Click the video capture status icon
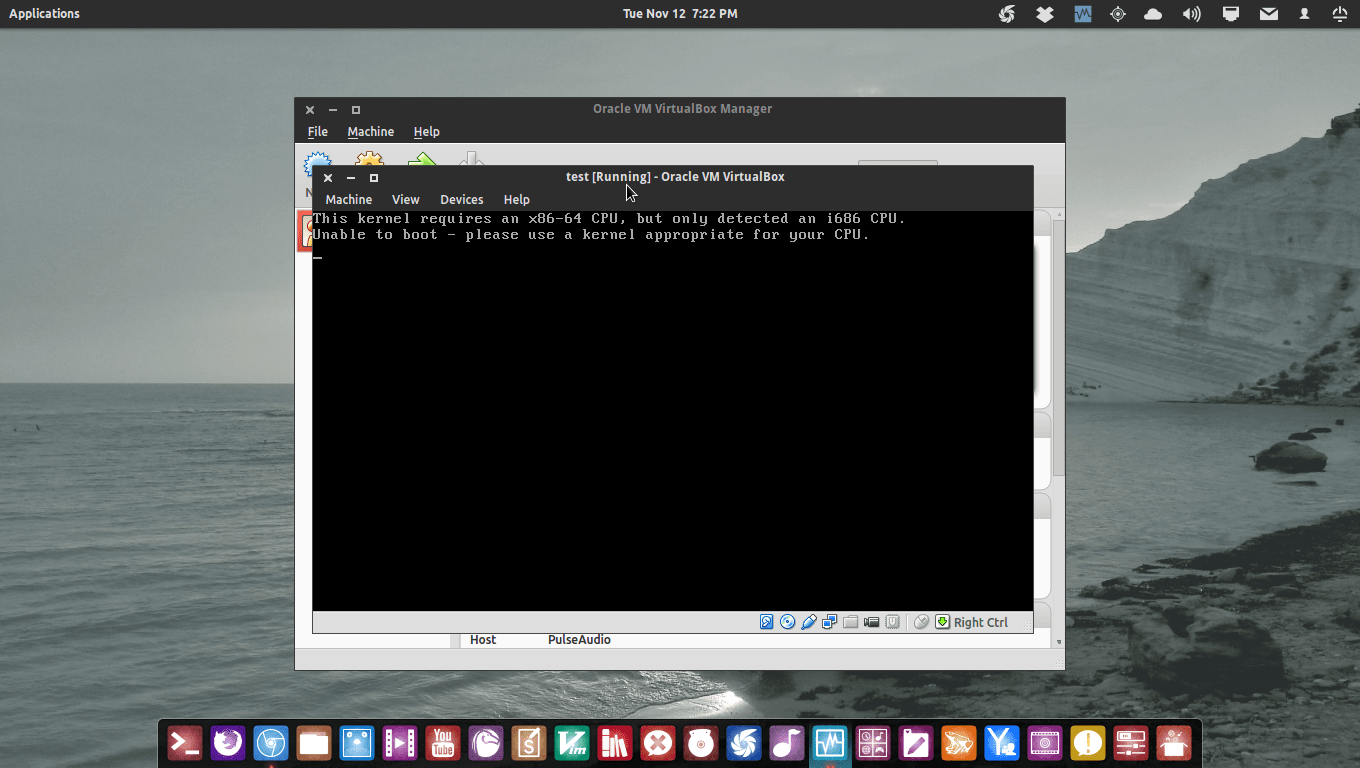This screenshot has height=768, width=1360. point(872,622)
